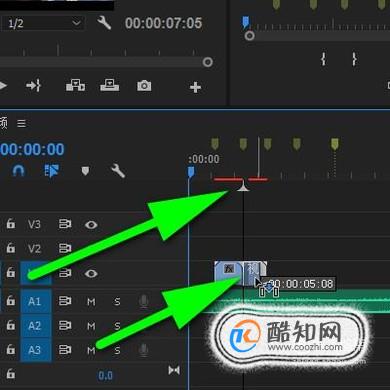Mute the A1 audio track
390x390 pixels.
[x=91, y=302]
